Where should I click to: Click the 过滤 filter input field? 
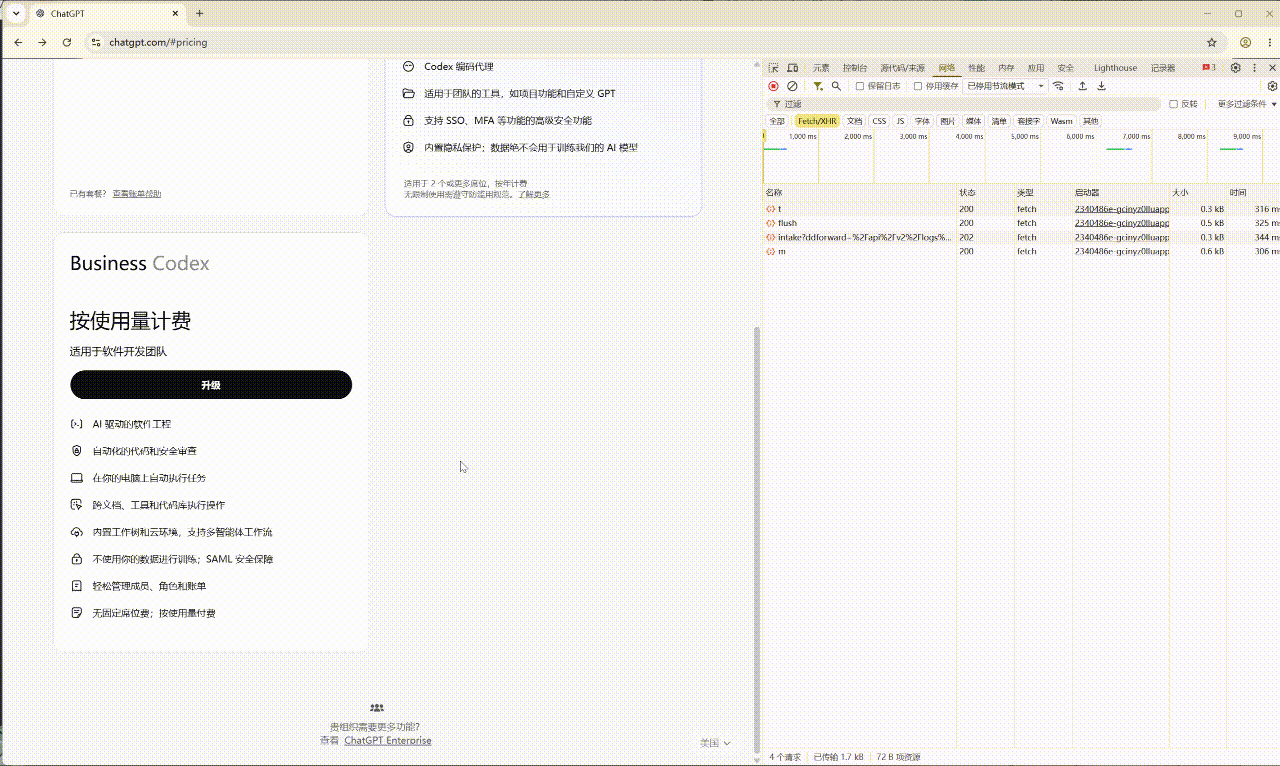pyautogui.click(x=963, y=104)
